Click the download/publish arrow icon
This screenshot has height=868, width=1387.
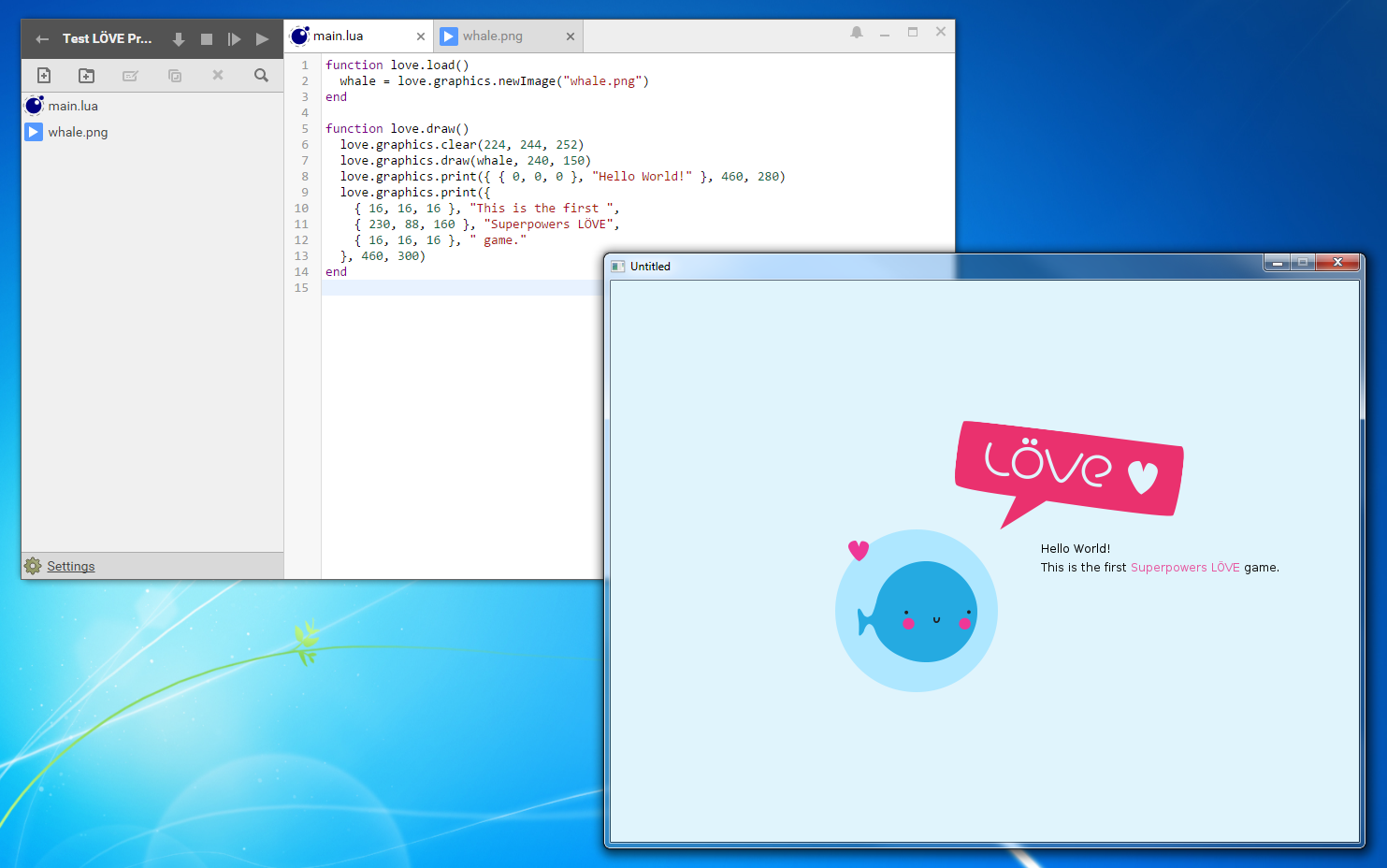click(179, 39)
